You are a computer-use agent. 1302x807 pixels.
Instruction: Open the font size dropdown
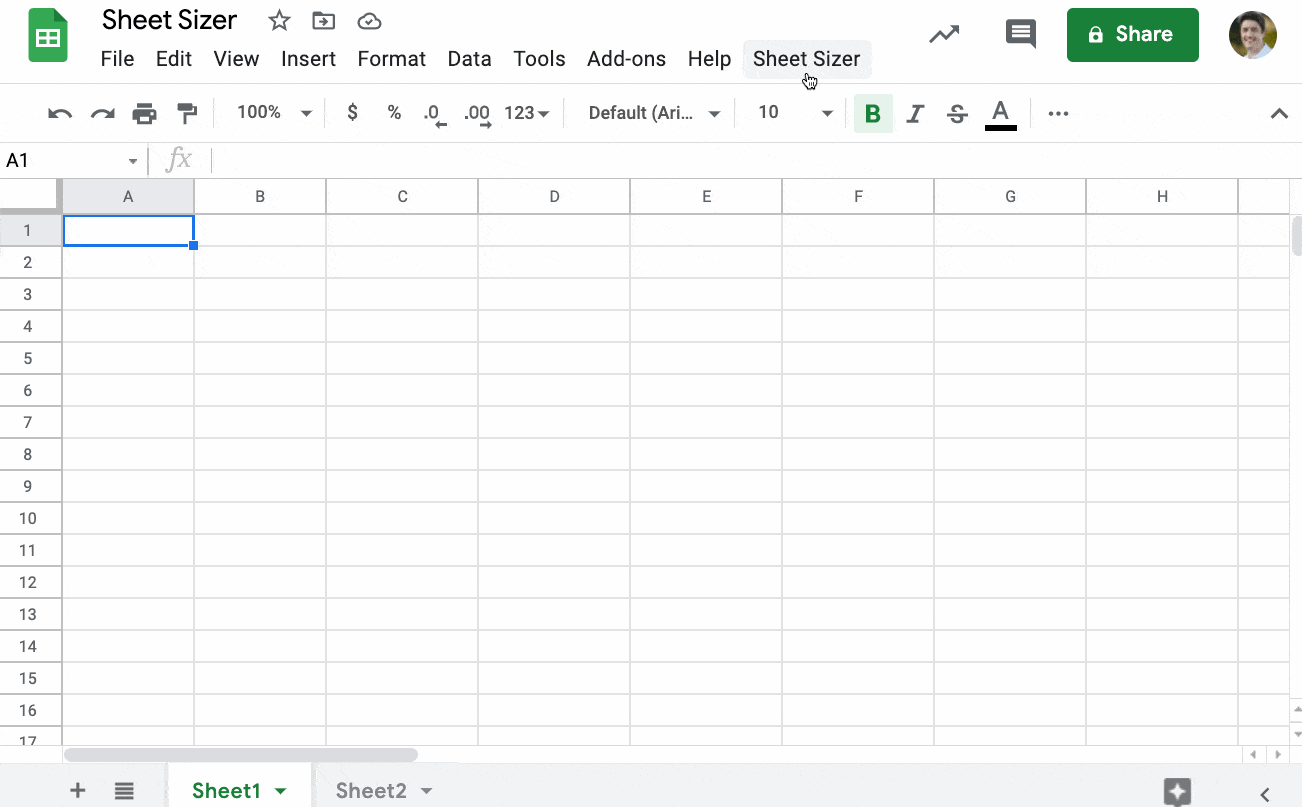pos(790,112)
